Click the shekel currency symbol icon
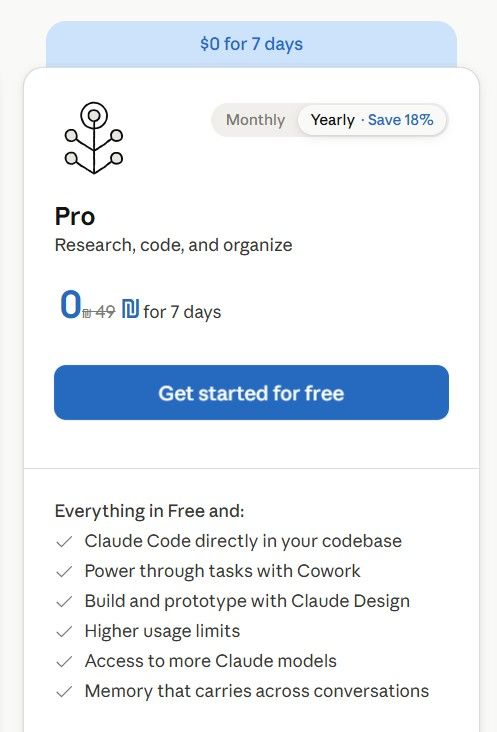Image resolution: width=497 pixels, height=732 pixels. [x=130, y=309]
